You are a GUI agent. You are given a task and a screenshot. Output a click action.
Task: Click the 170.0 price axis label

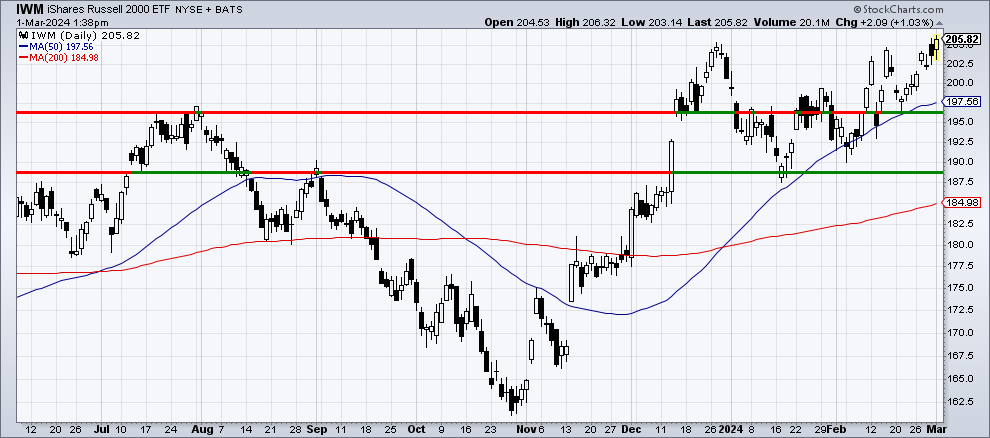958,333
